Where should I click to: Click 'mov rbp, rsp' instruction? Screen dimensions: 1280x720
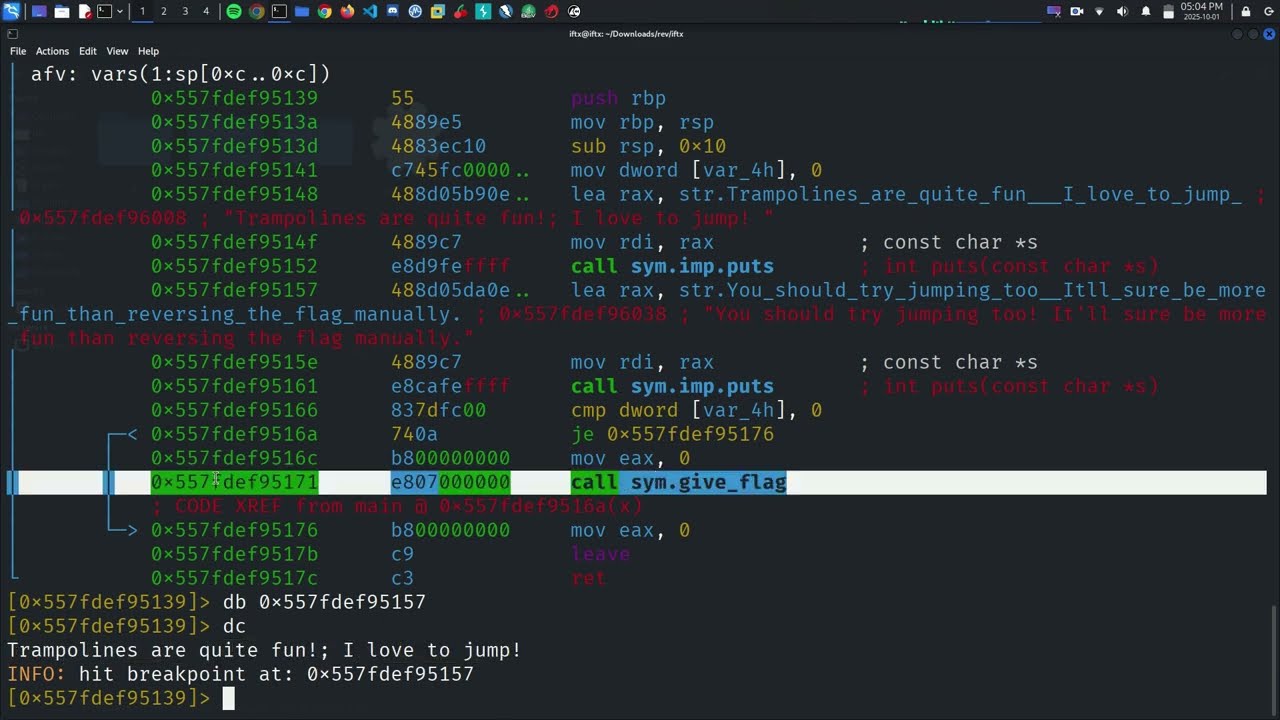pyautogui.click(x=642, y=123)
